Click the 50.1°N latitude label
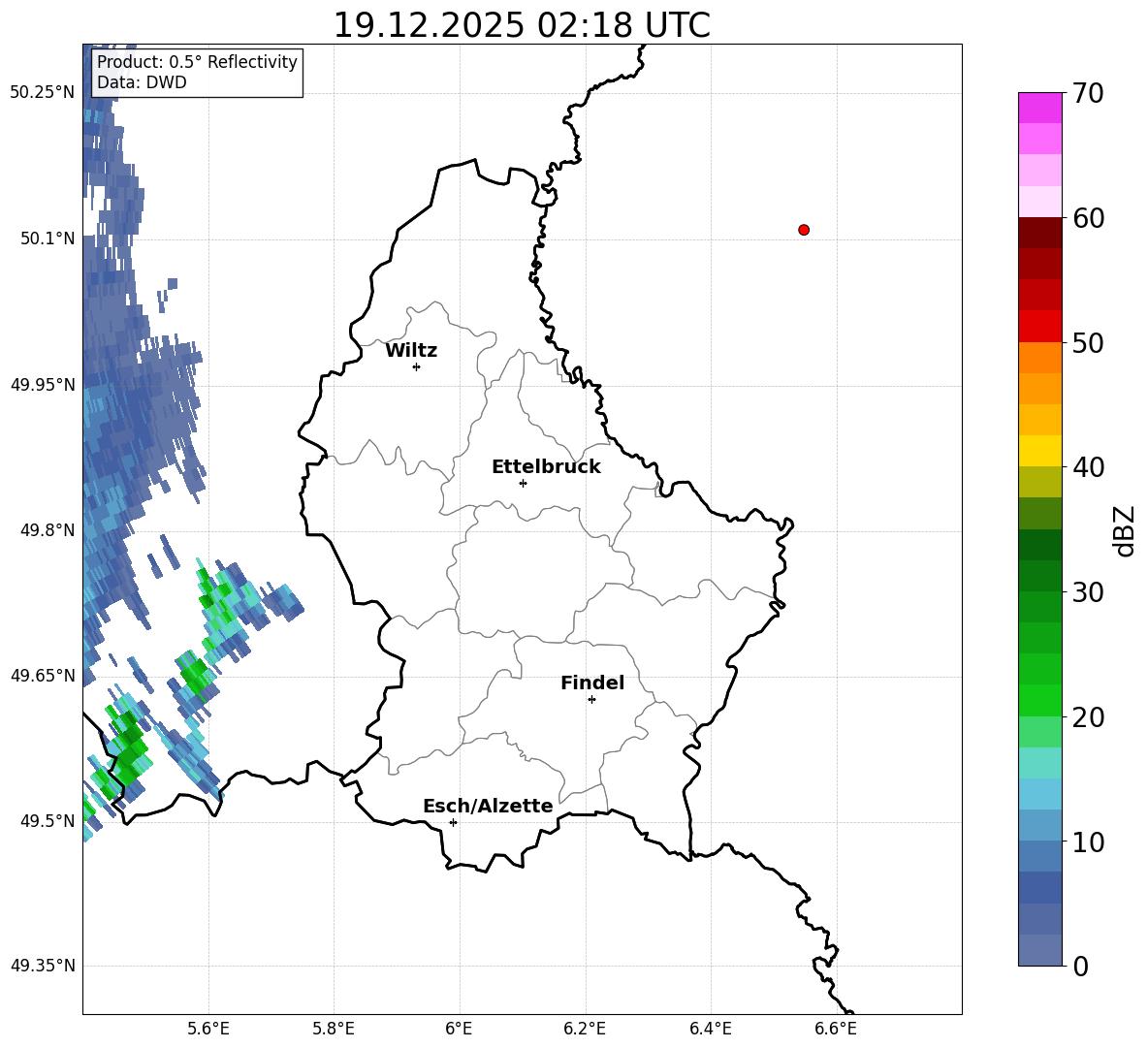Viewport: 1148px width, 1048px height. (x=48, y=238)
